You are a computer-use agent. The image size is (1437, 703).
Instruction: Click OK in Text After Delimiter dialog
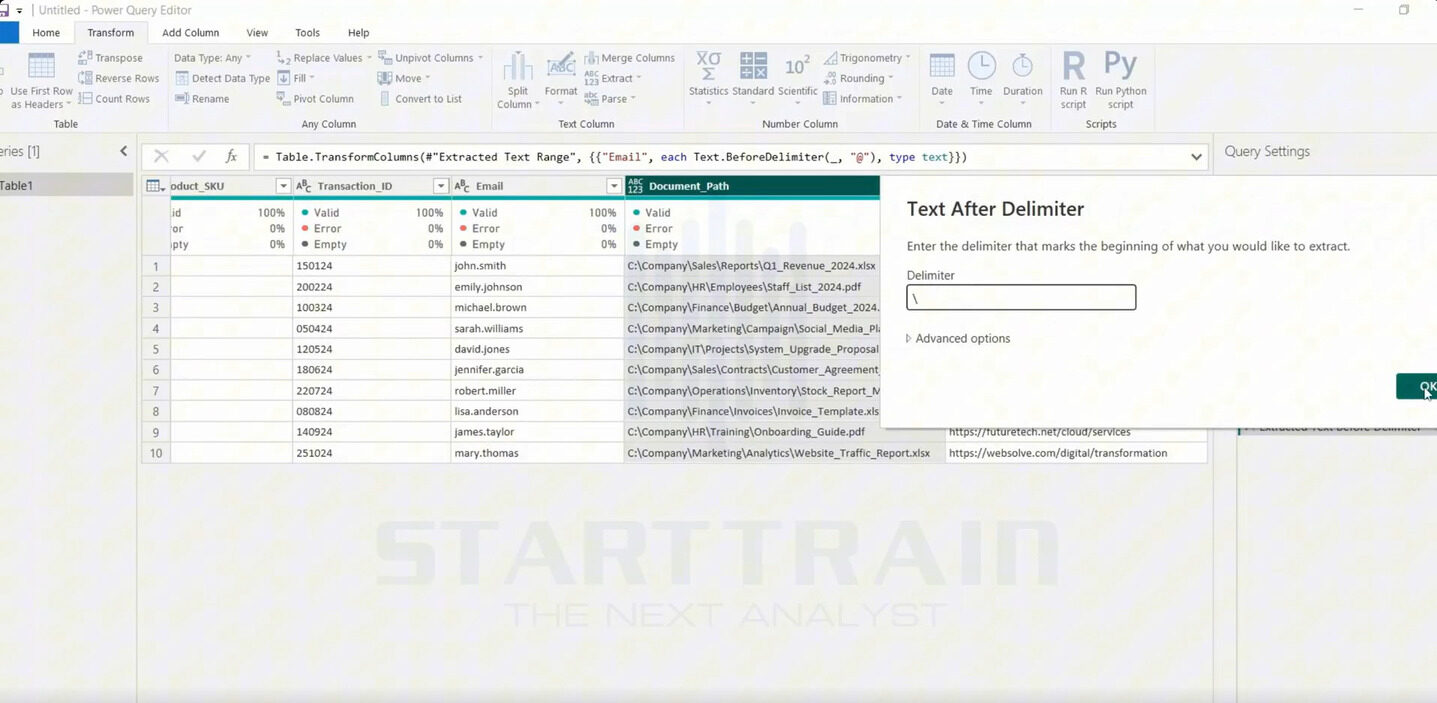click(x=1417, y=387)
